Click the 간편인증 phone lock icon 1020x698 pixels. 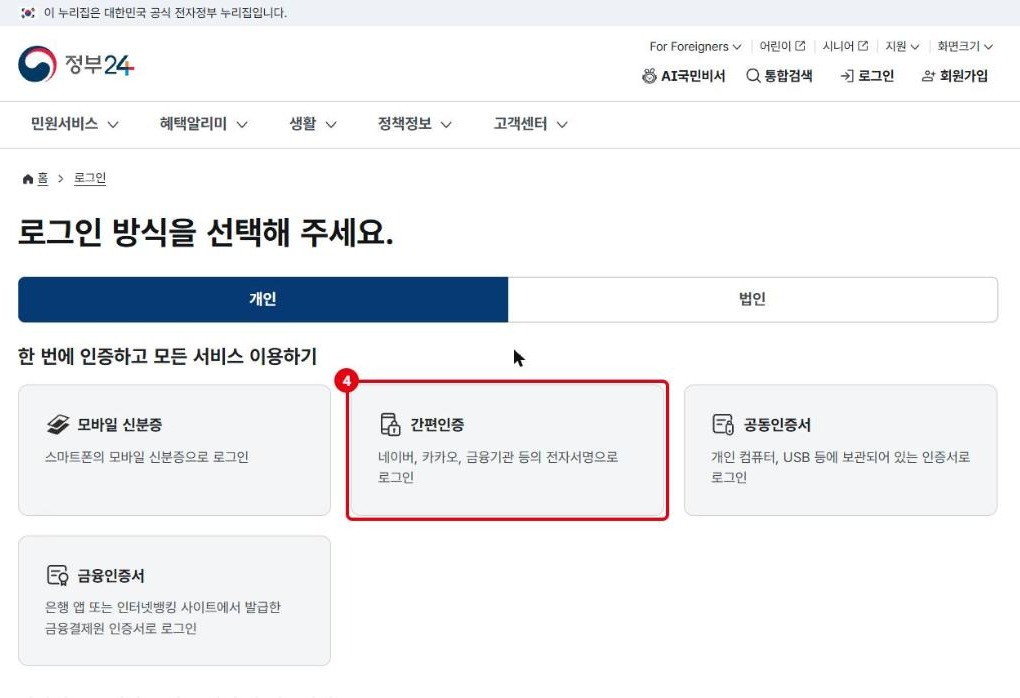click(390, 424)
